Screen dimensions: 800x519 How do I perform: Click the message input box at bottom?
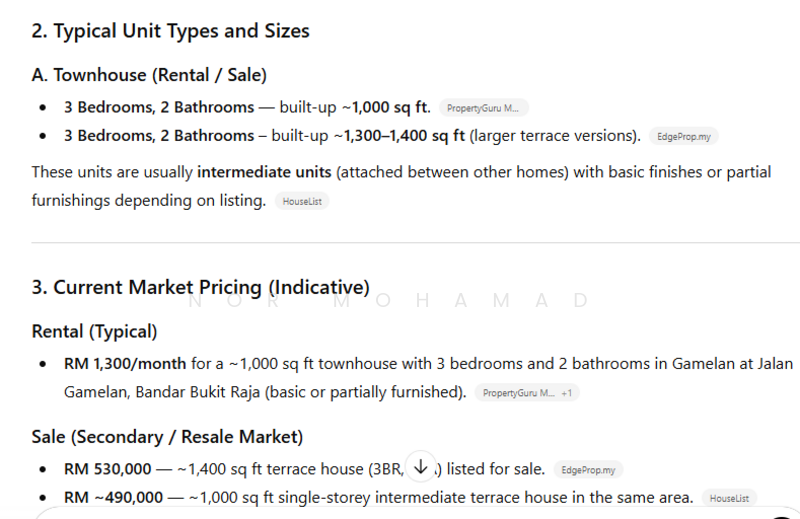click(x=400, y=514)
